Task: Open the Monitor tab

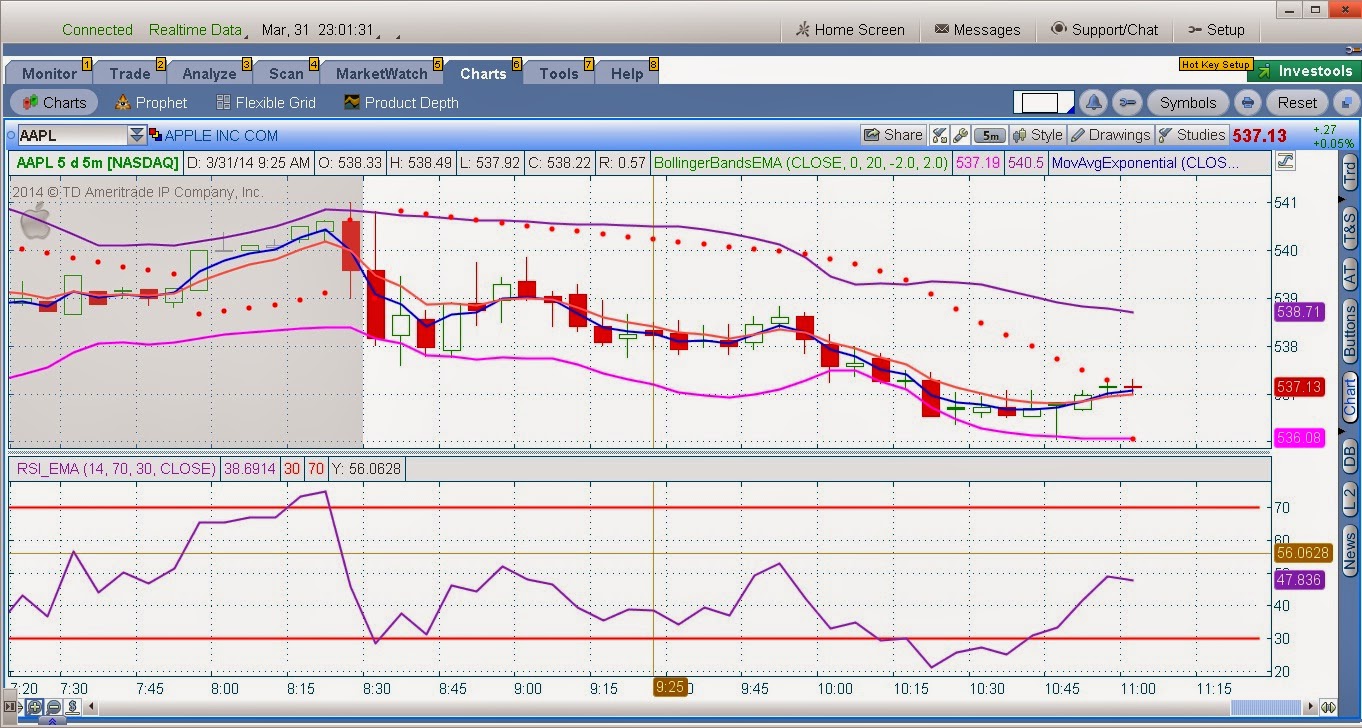Action: click(49, 73)
